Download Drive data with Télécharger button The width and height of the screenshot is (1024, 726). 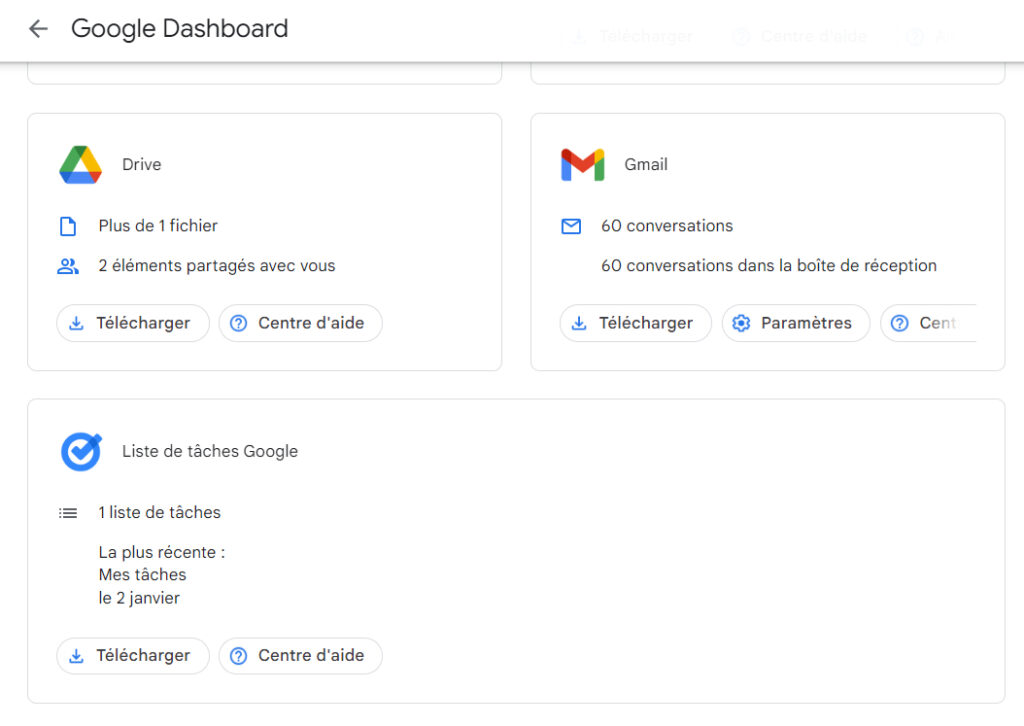pyautogui.click(x=132, y=323)
